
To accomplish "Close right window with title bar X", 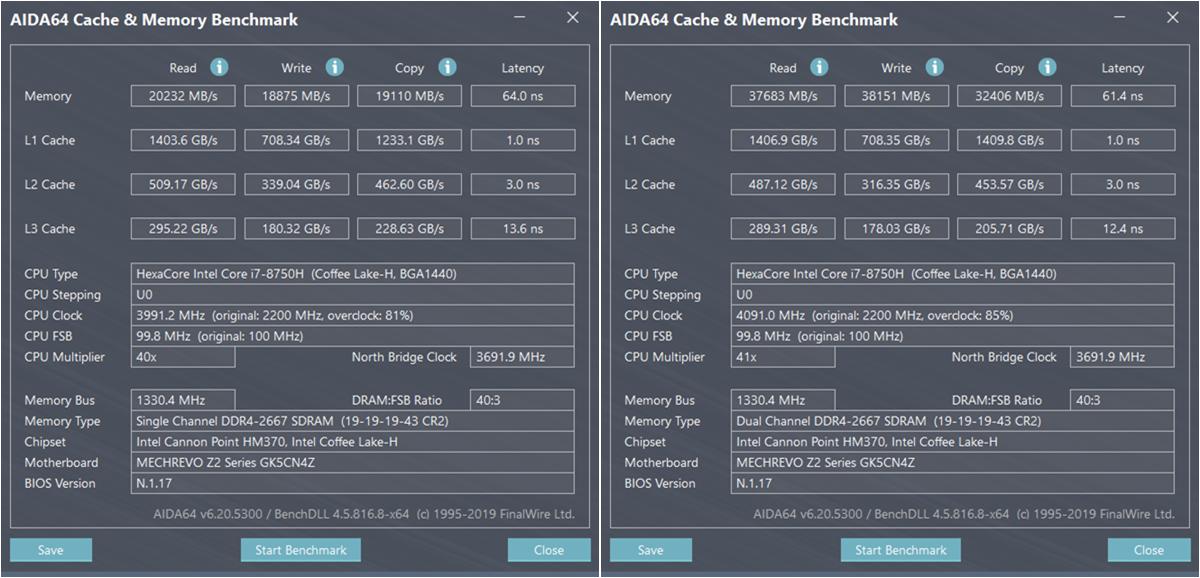I will pyautogui.click(x=1172, y=18).
